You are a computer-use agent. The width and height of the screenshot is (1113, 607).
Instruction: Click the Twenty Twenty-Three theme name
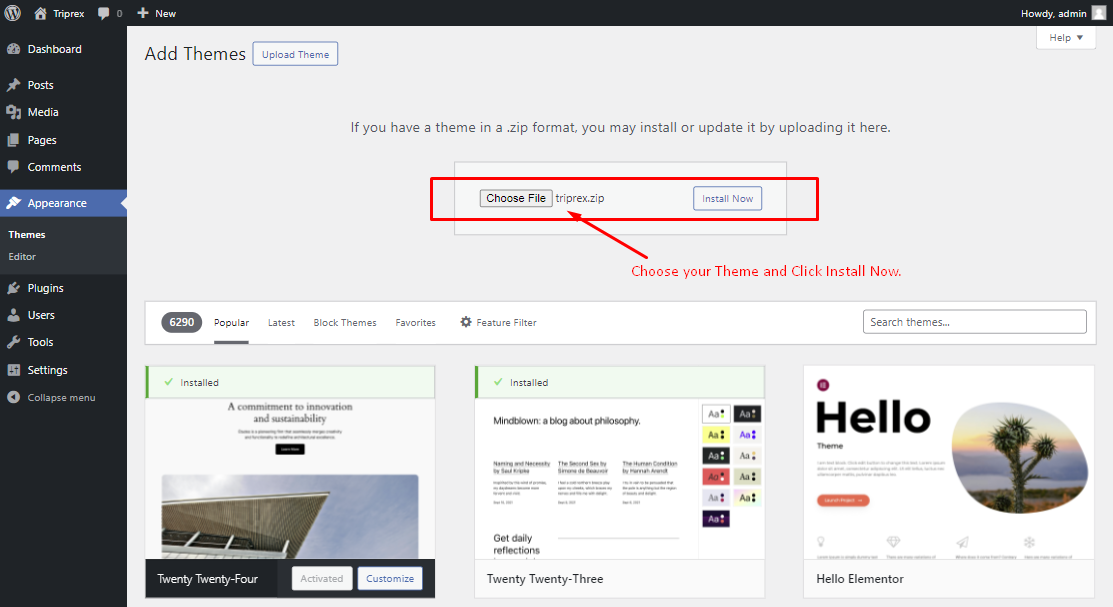coord(545,579)
